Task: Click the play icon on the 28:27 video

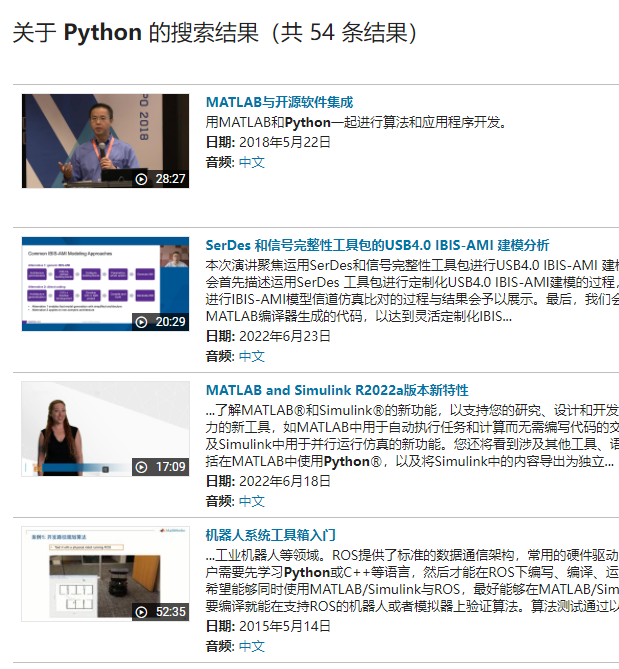Action: pyautogui.click(x=142, y=179)
